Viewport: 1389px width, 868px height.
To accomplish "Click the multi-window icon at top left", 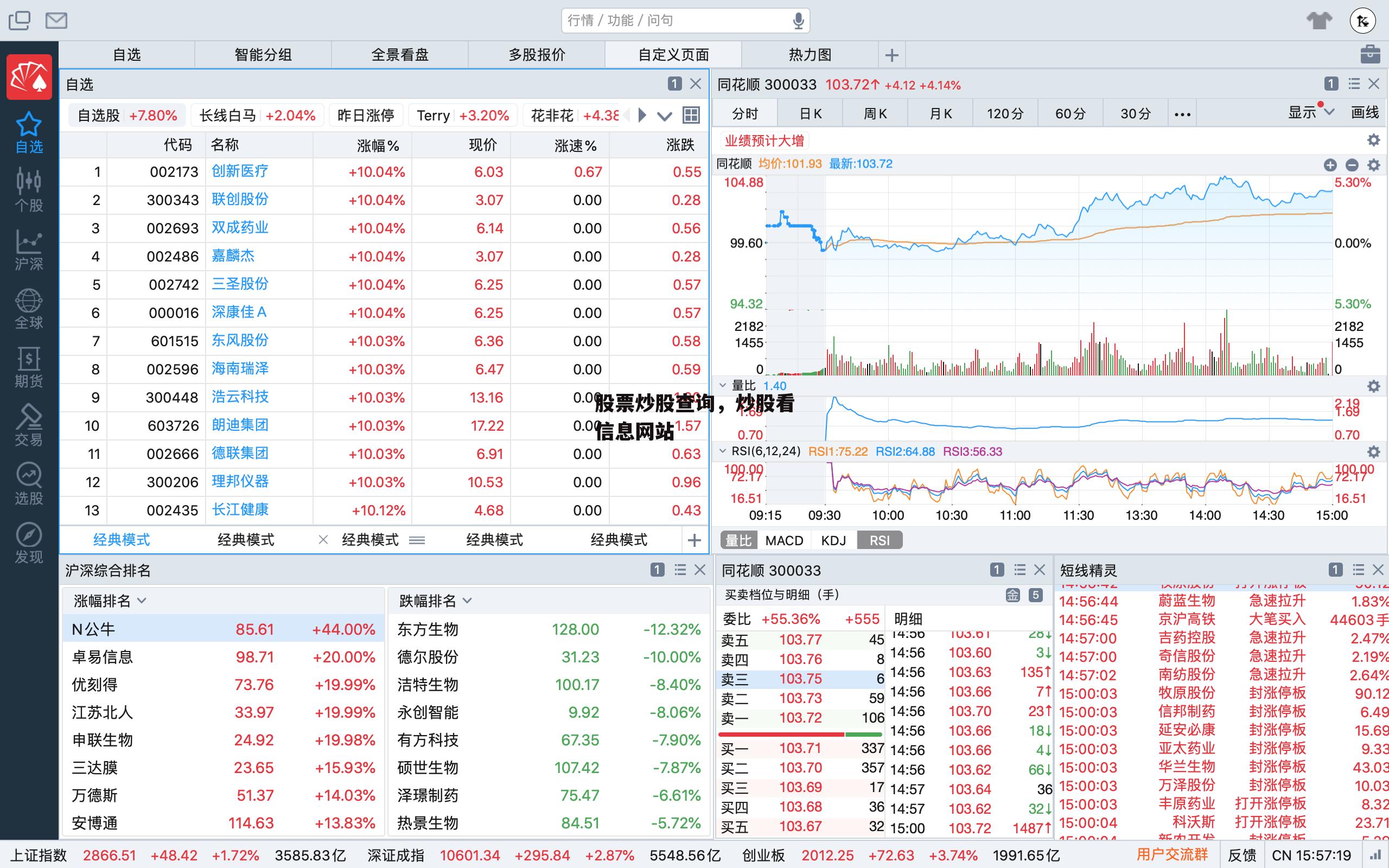I will click(20, 21).
